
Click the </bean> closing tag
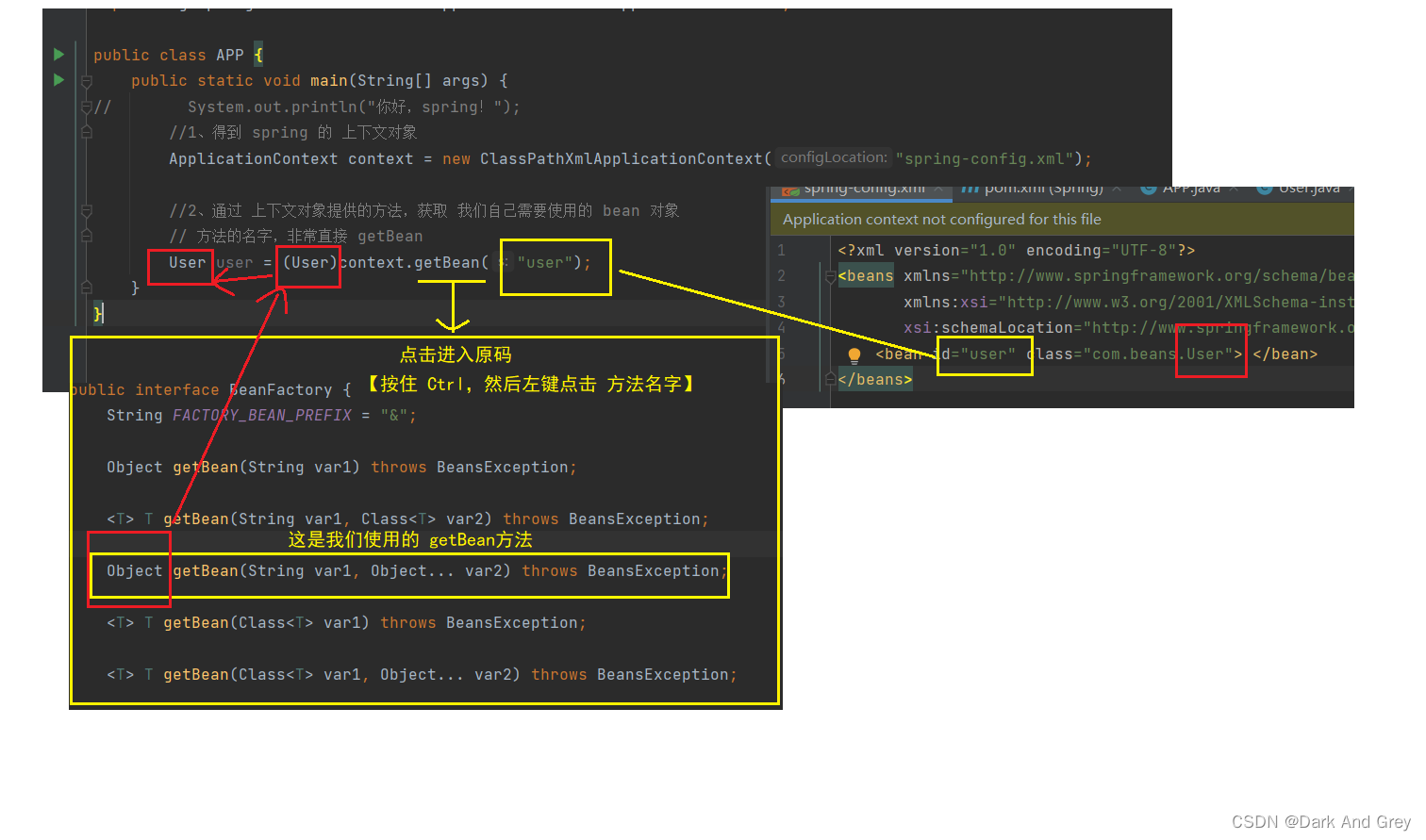point(1285,354)
